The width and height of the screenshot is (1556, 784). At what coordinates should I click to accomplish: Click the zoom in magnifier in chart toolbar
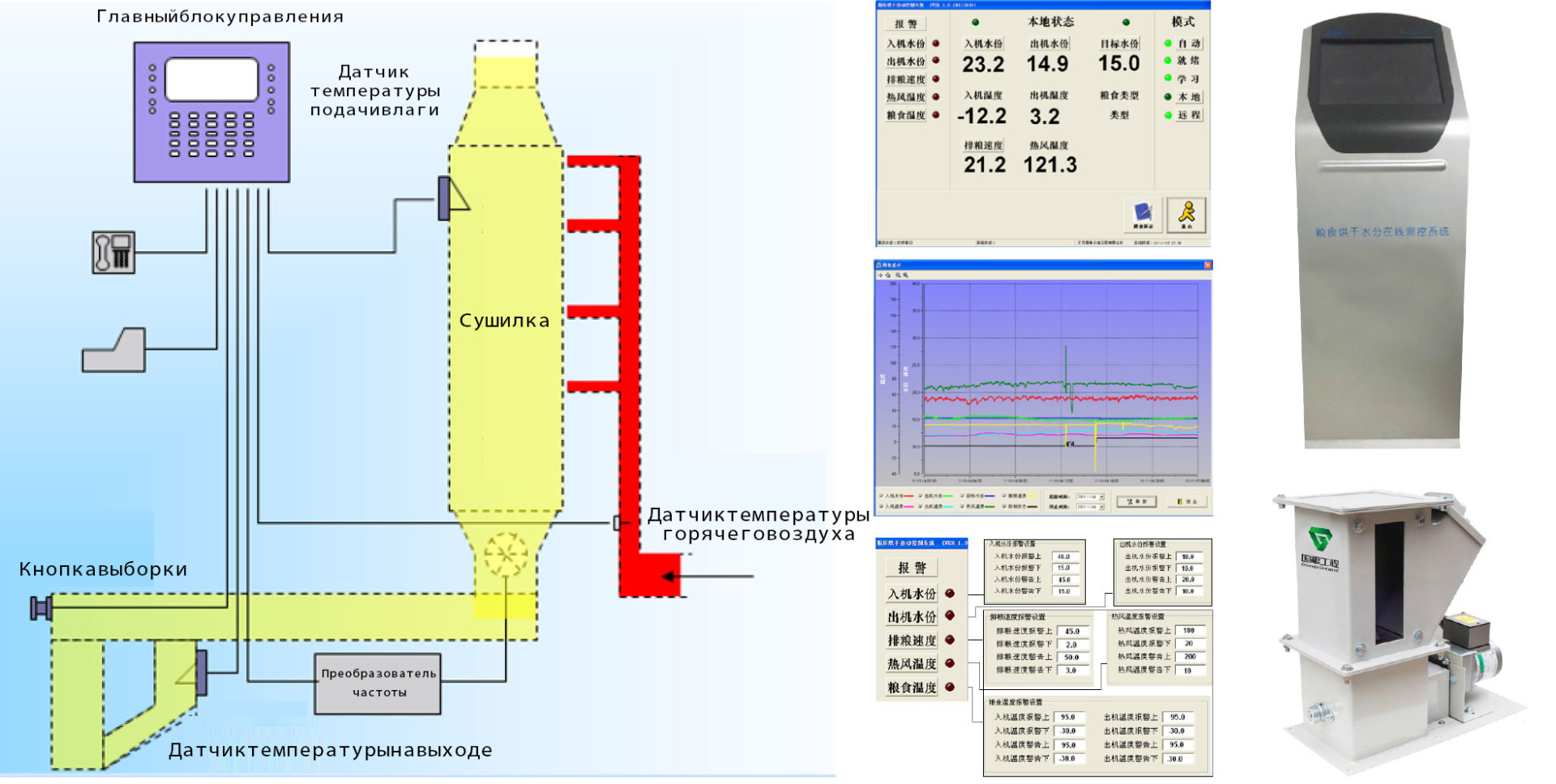pos(905,275)
